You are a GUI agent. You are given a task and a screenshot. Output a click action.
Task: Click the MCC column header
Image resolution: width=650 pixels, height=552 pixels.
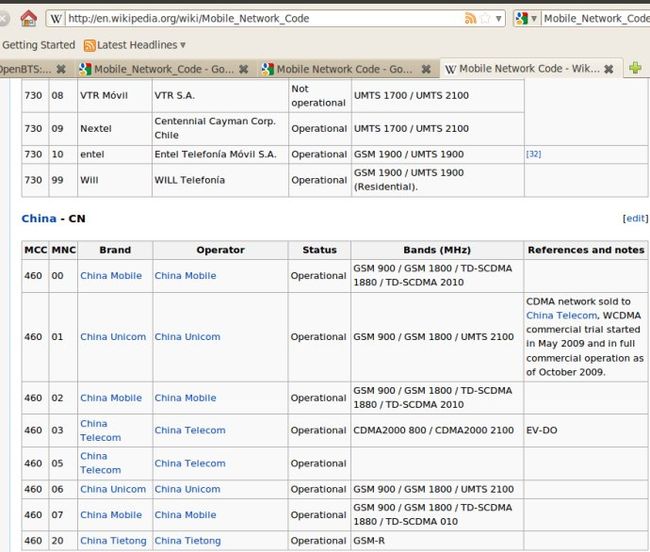(x=36, y=250)
